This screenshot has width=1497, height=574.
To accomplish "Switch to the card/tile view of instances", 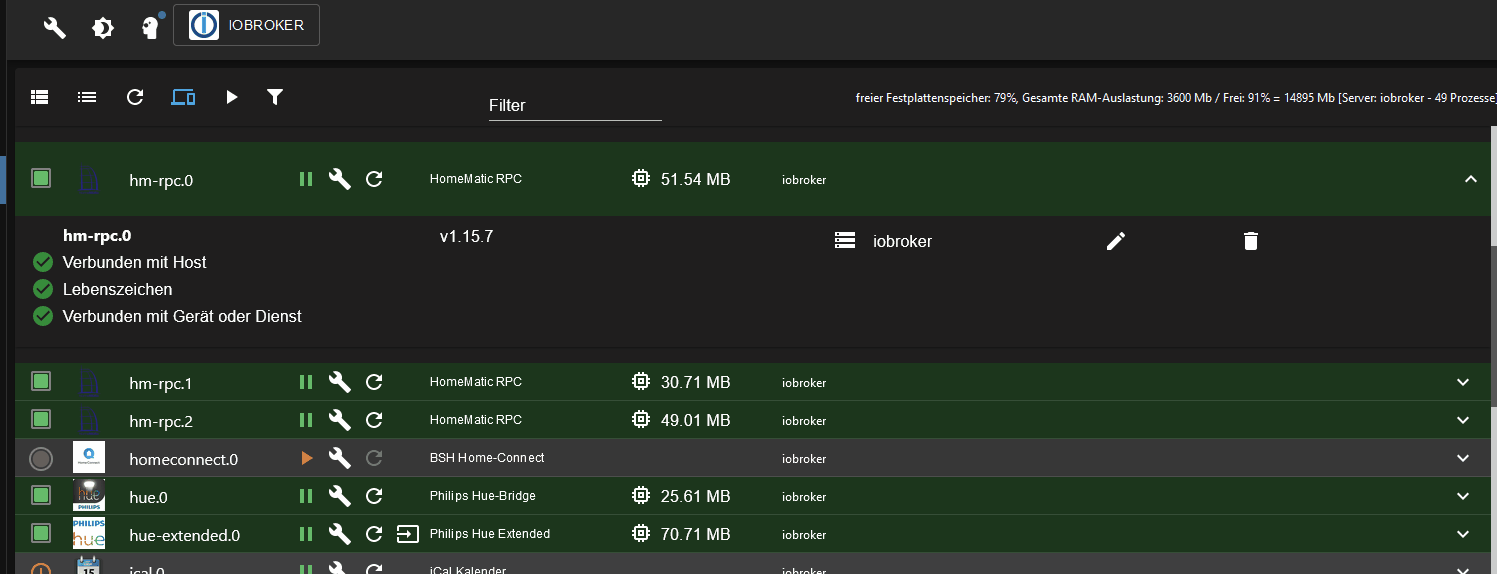I will (39, 97).
